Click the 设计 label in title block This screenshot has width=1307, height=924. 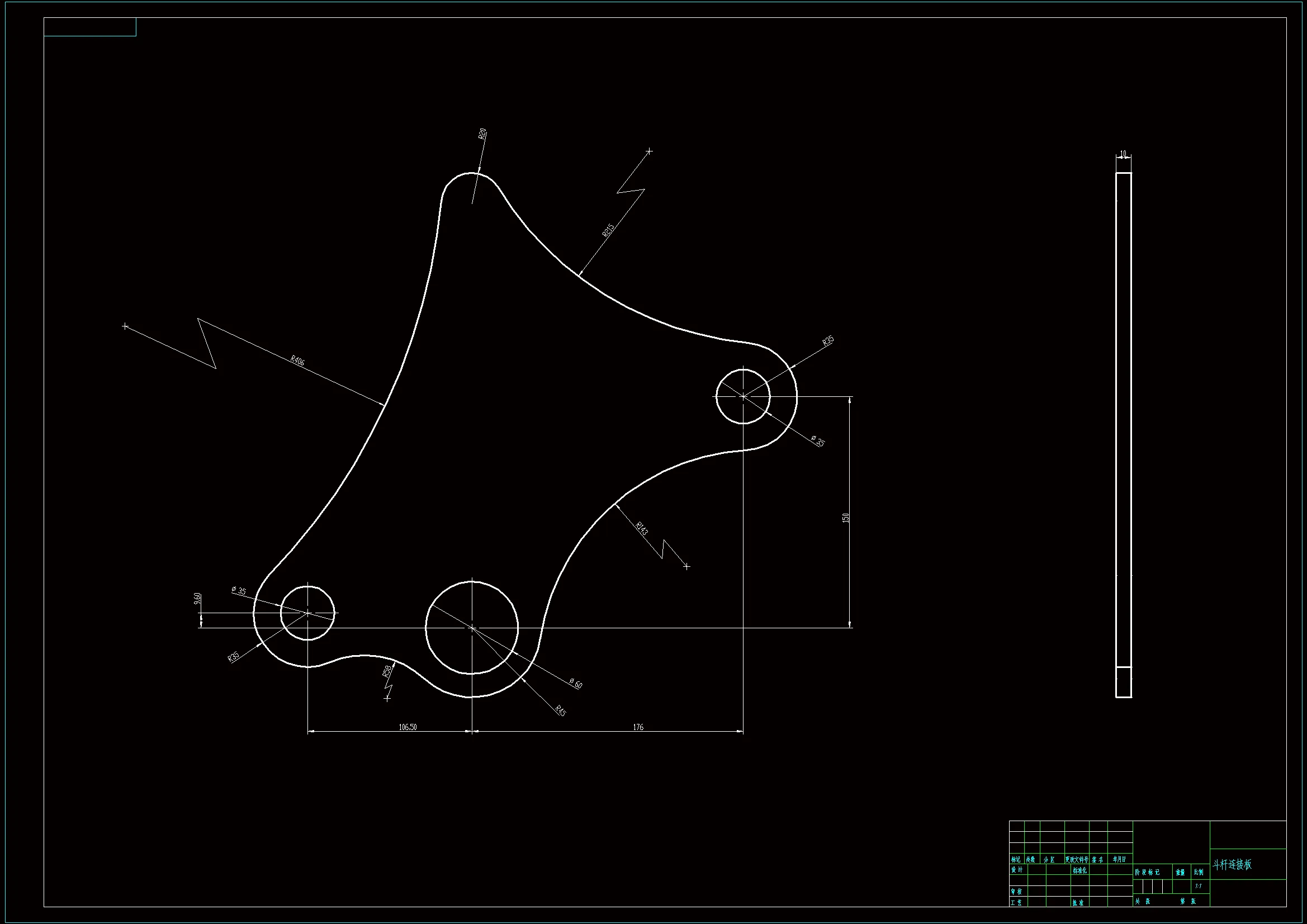click(x=1017, y=870)
